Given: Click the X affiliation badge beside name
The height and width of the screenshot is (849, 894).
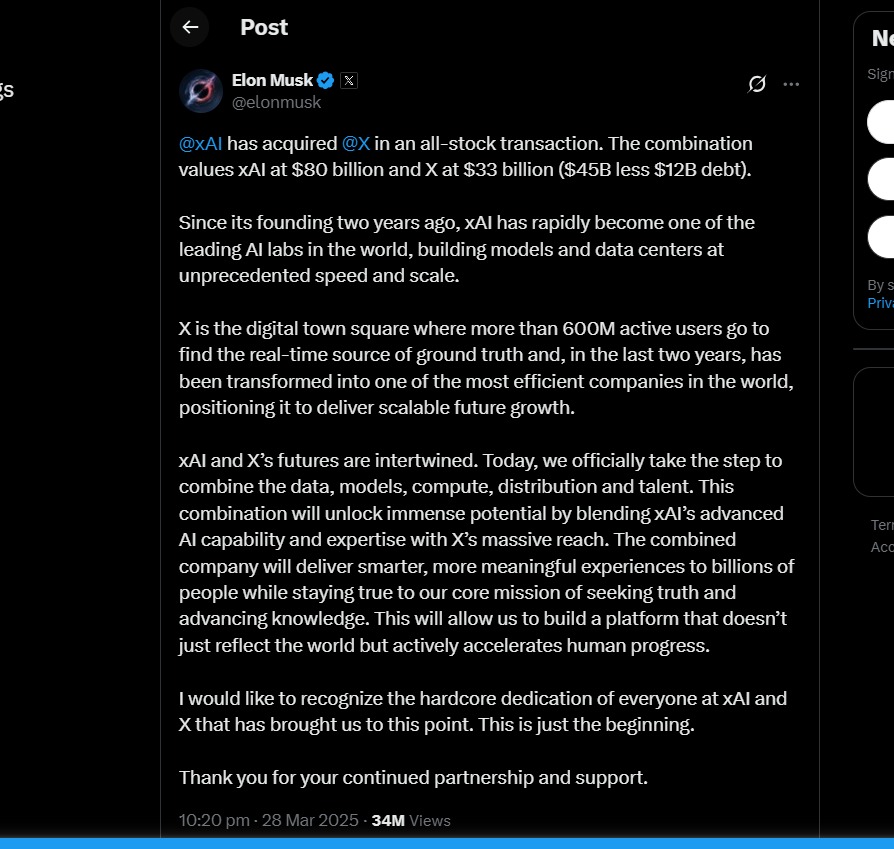Looking at the screenshot, I should (348, 80).
